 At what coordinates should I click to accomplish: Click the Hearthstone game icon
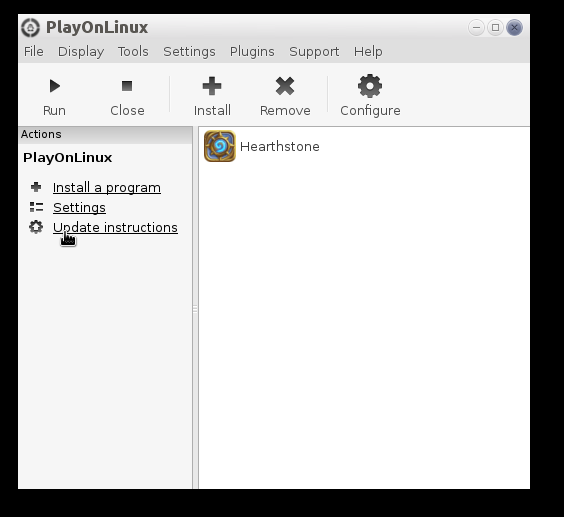click(x=220, y=146)
